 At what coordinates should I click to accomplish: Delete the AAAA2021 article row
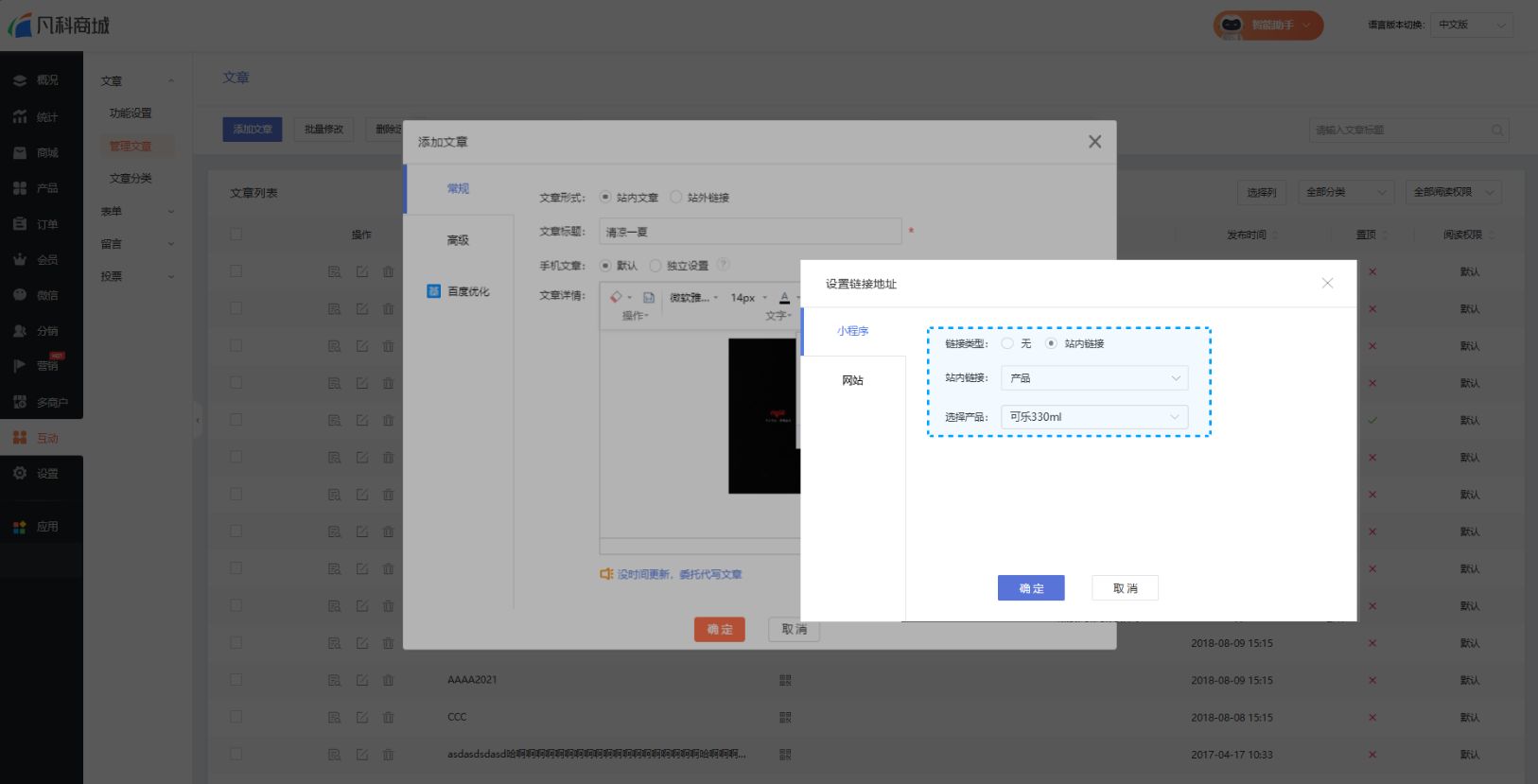388,680
